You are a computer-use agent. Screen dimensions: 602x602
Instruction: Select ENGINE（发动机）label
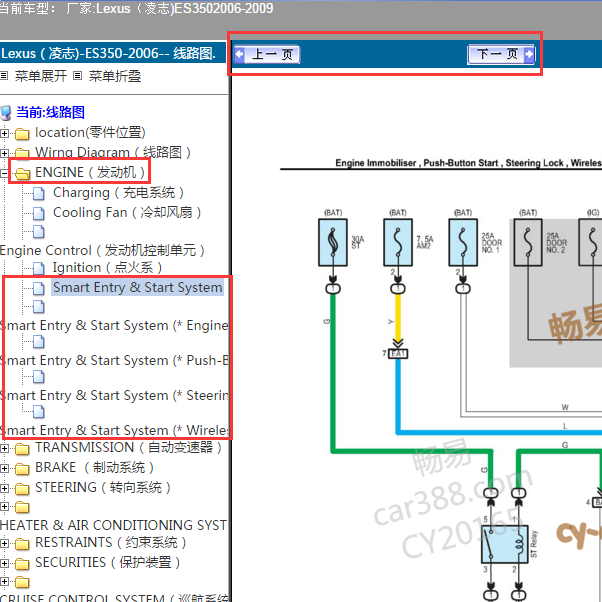pos(90,172)
